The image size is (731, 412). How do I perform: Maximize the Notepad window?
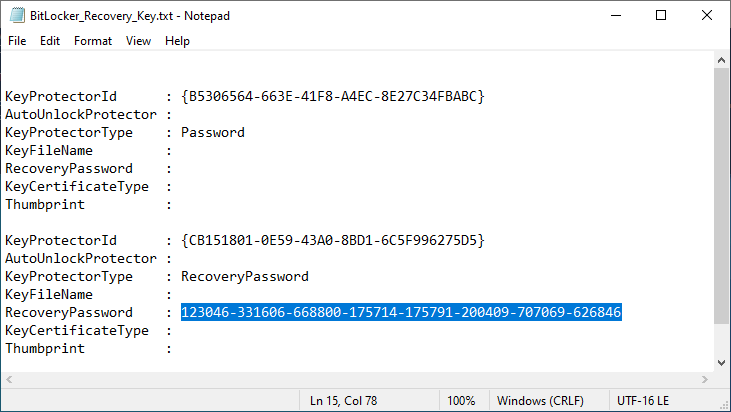click(661, 15)
